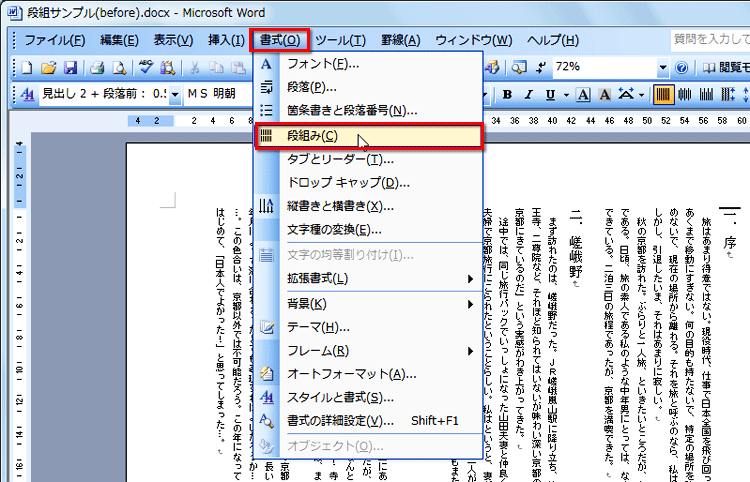Image resolution: width=750 pixels, height=482 pixels.
Task: Toggle show/hide formatting marks
Action: [540, 68]
